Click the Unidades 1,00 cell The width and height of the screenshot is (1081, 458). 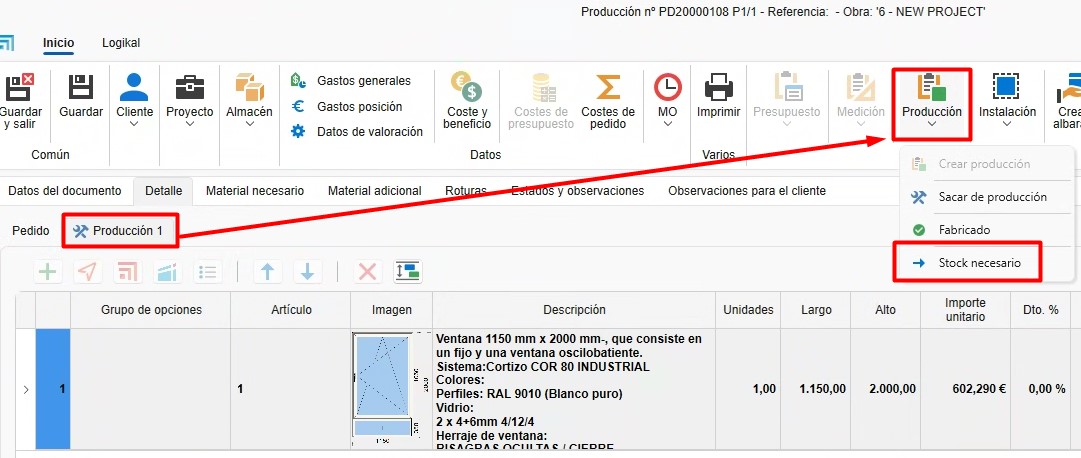pyautogui.click(x=749, y=389)
